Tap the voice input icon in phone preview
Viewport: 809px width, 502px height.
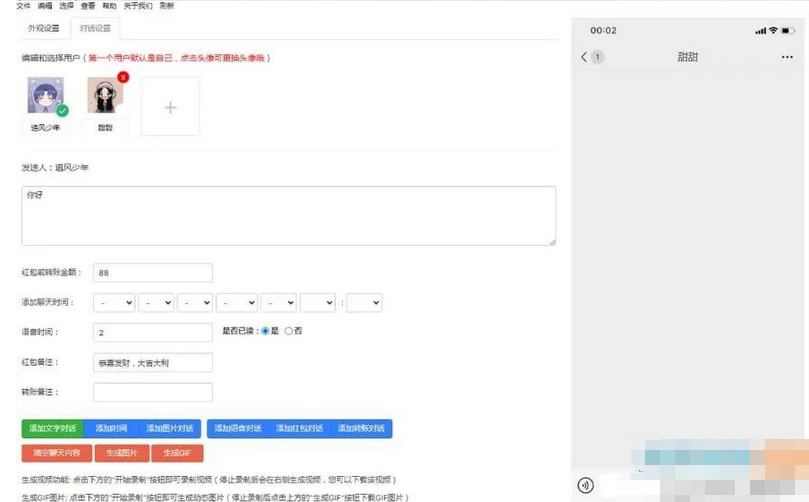(x=585, y=485)
